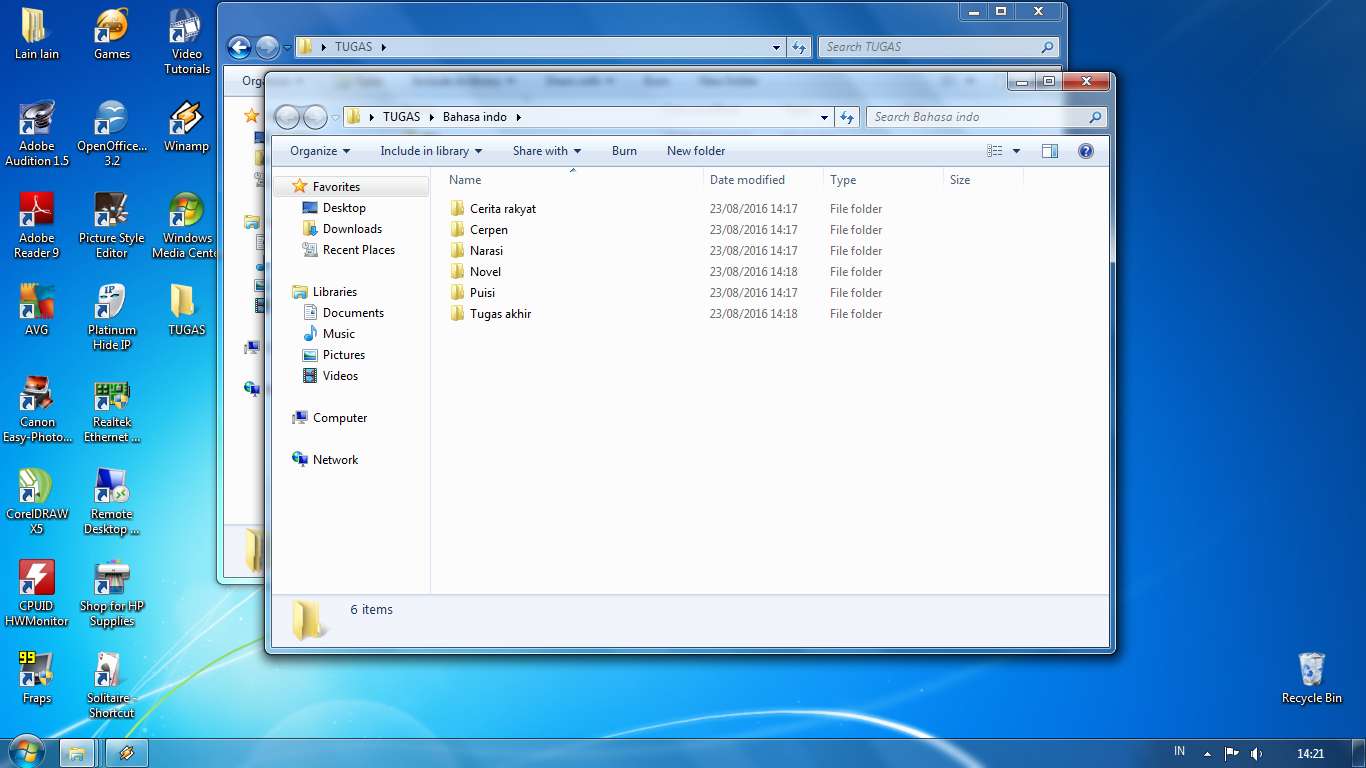Open Recent Places in sidebar

[348, 250]
